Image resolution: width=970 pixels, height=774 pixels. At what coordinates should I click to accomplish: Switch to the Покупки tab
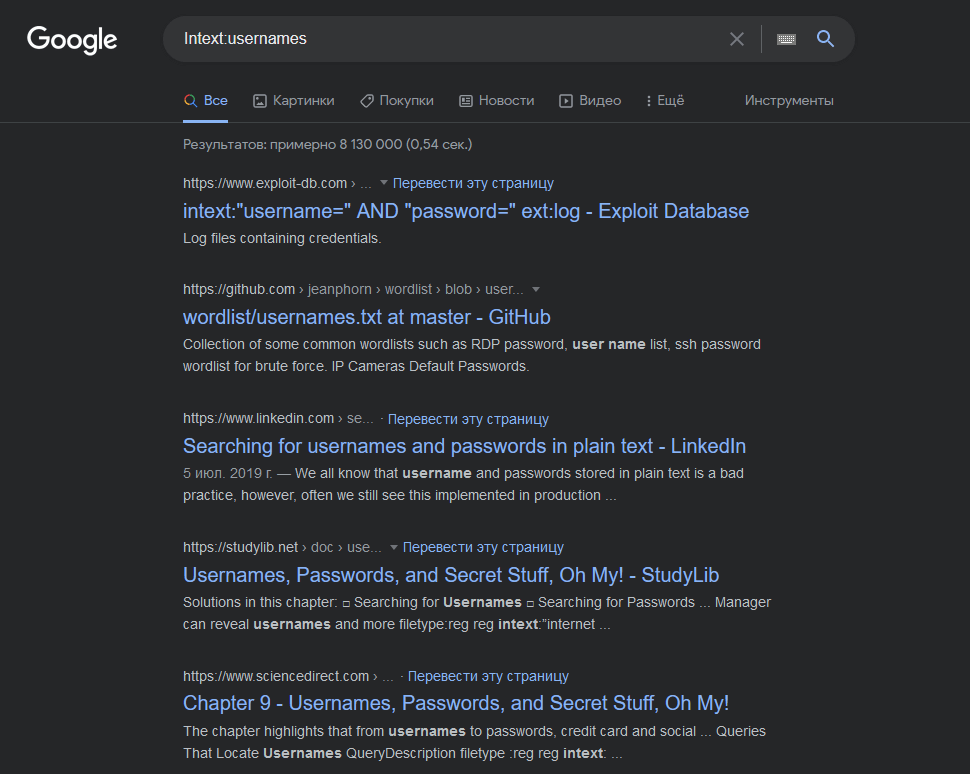pos(396,101)
